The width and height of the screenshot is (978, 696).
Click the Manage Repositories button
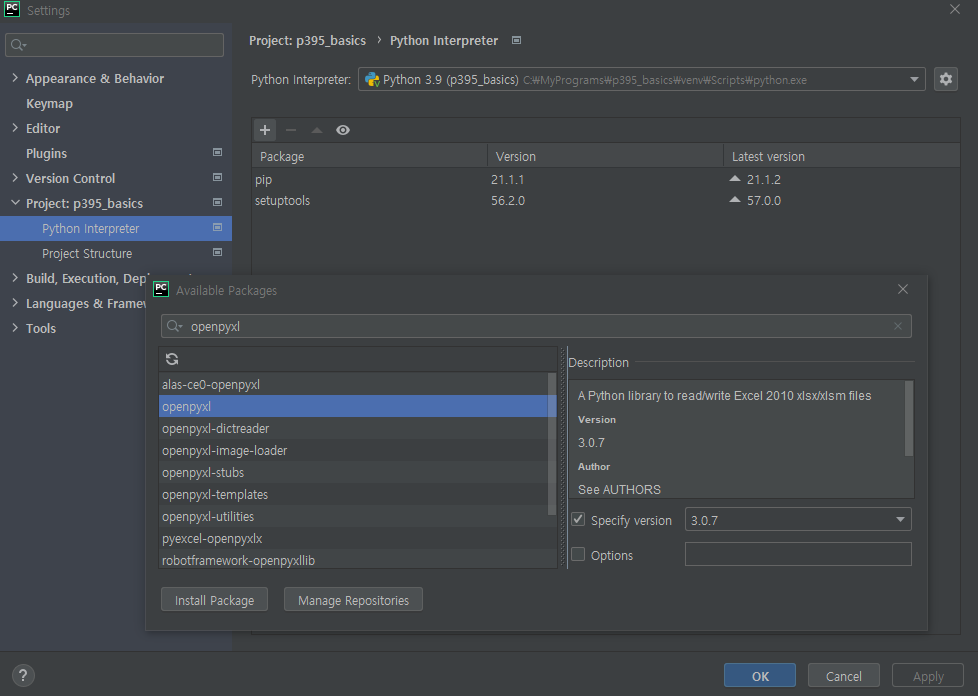click(x=353, y=599)
